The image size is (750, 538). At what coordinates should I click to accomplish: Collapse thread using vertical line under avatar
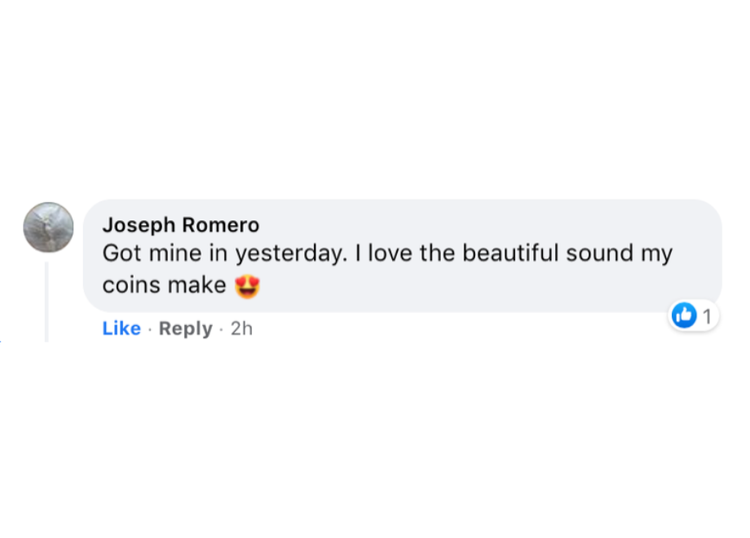coord(47,300)
